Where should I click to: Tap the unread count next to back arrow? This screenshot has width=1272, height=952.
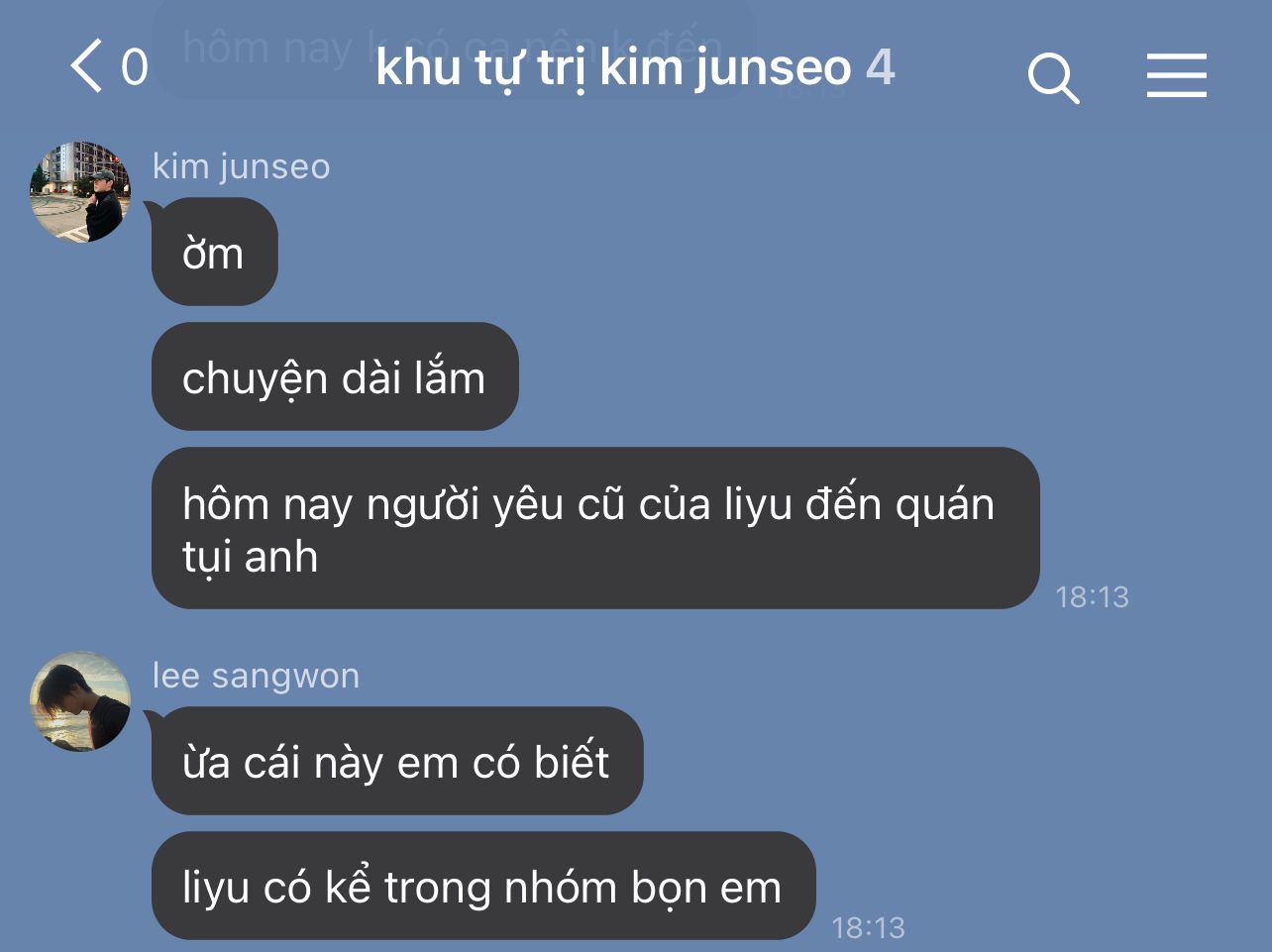[x=135, y=67]
